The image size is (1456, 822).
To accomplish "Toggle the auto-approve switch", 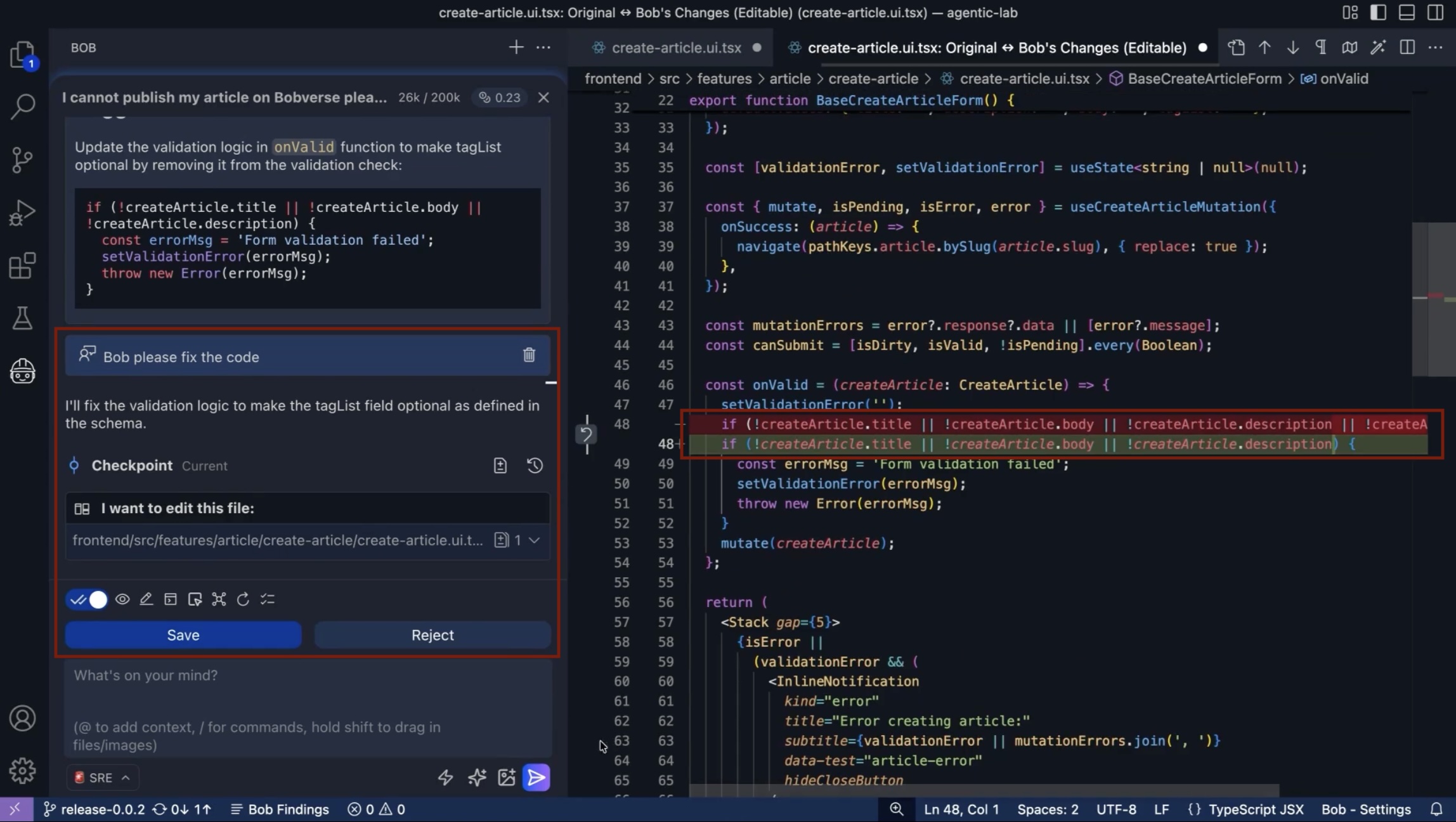I will click(x=88, y=599).
